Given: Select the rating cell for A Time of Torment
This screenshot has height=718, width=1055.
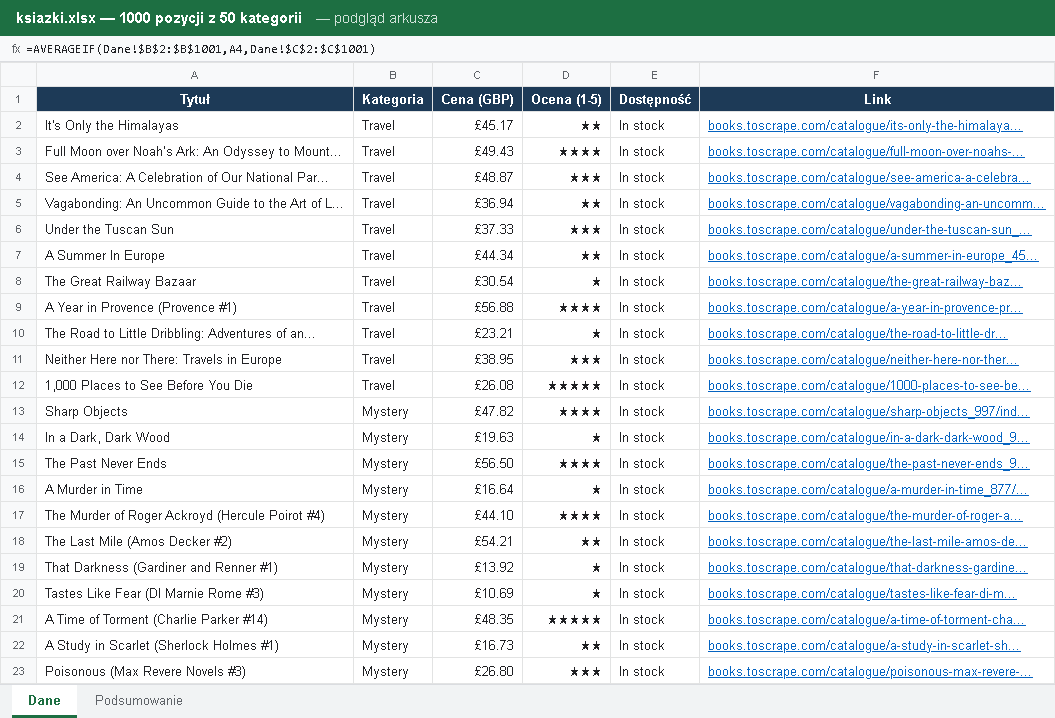Looking at the screenshot, I should [x=567, y=620].
